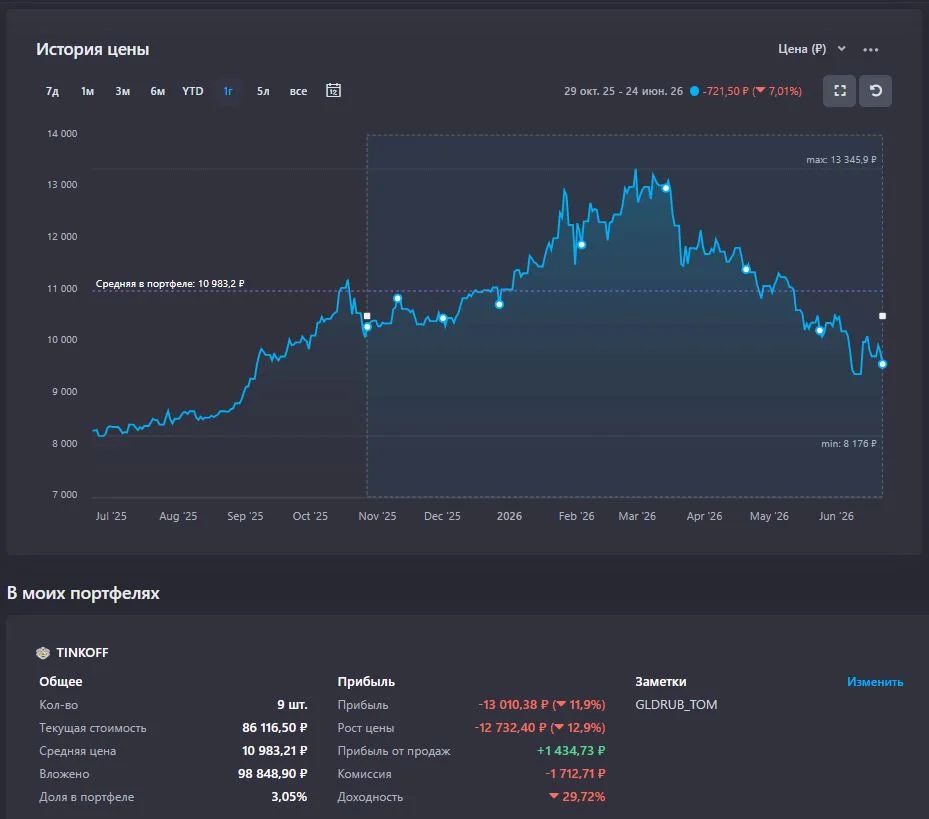Click the trade marker at the March peak

pyautogui.click(x=666, y=188)
